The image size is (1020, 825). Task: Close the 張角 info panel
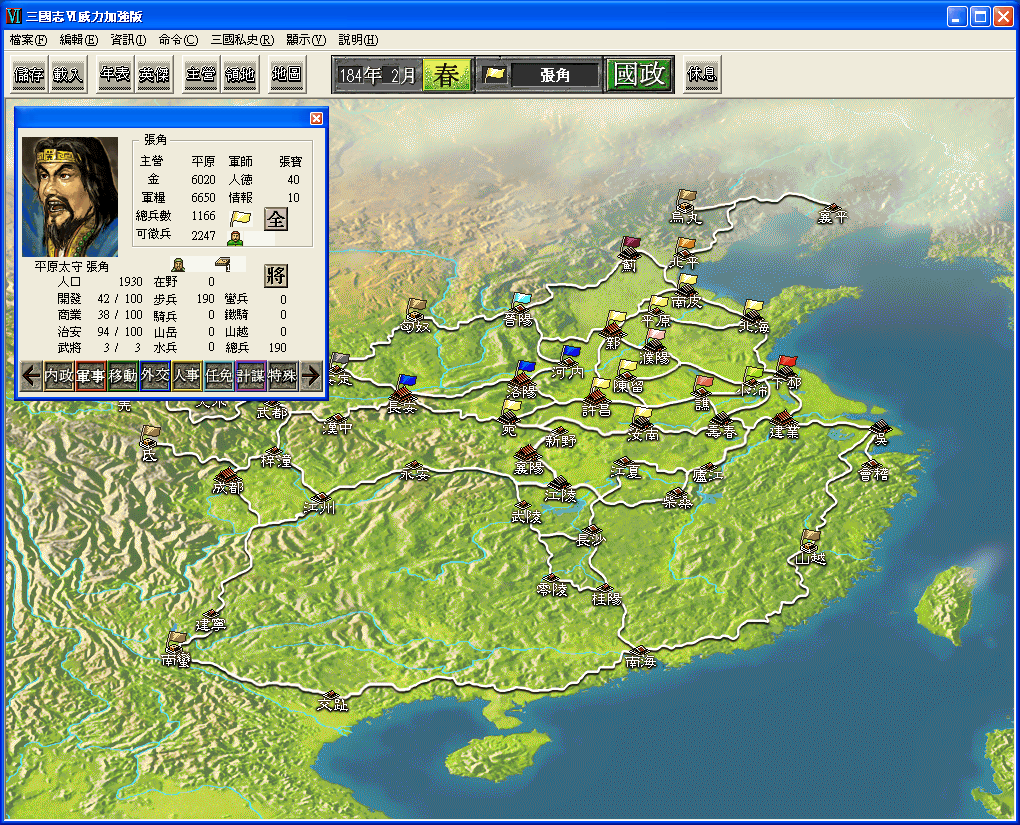click(316, 118)
